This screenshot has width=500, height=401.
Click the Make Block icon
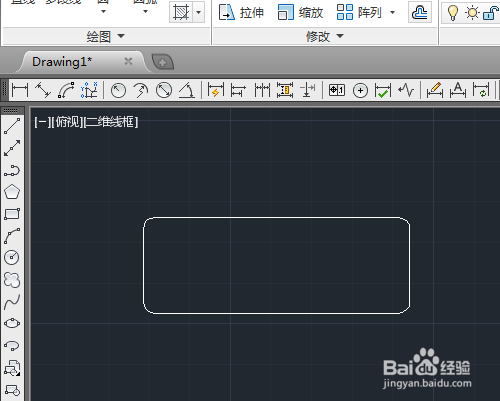point(12,390)
